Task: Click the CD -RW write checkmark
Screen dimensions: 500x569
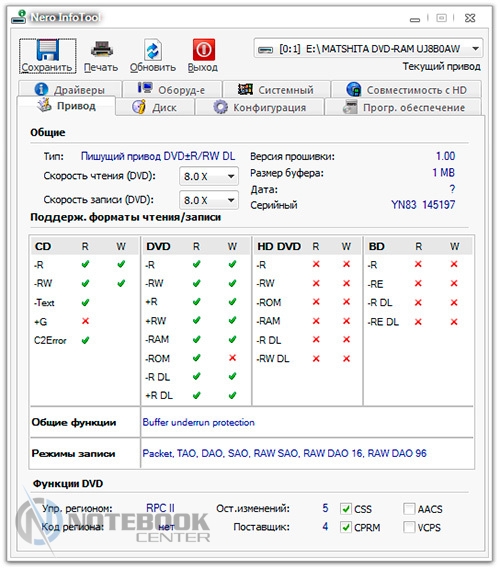Action: (121, 283)
